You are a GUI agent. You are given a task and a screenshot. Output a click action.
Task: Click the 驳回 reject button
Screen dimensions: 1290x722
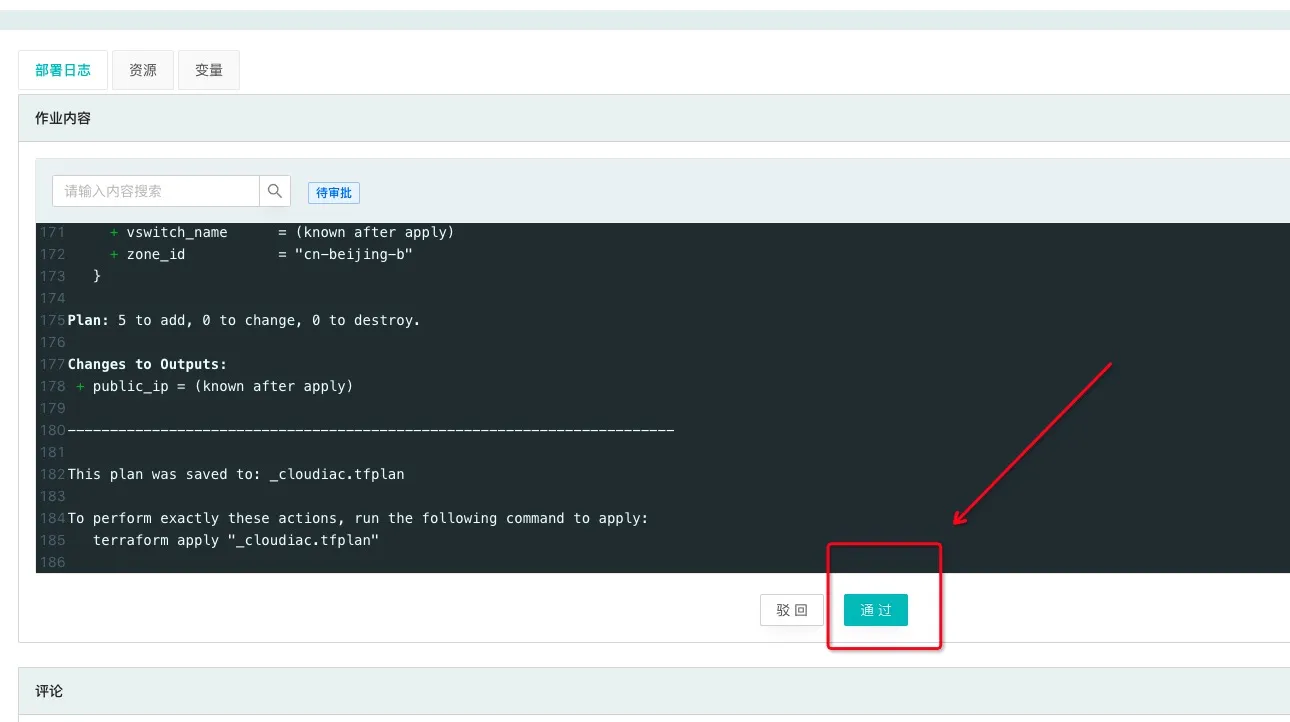tap(792, 610)
